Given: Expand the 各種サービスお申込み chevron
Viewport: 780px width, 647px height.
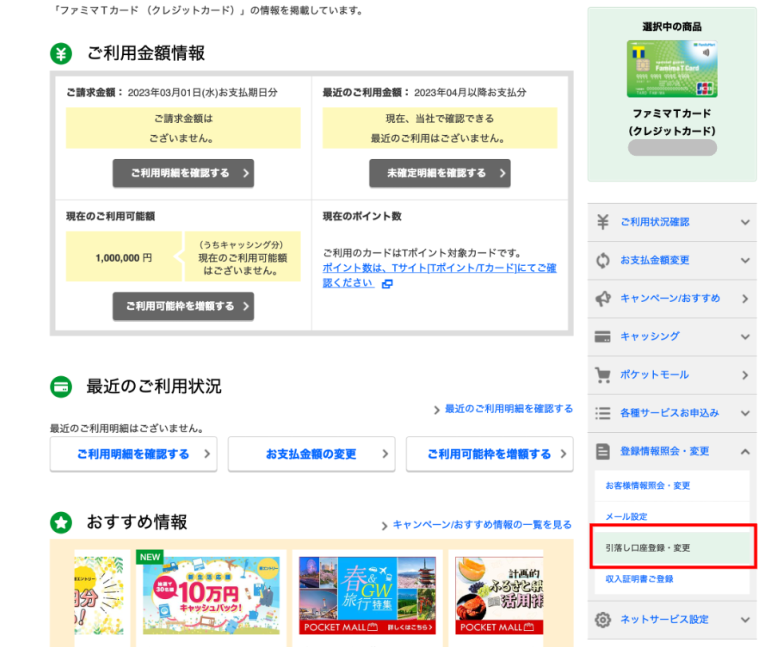Looking at the screenshot, I should coord(745,413).
